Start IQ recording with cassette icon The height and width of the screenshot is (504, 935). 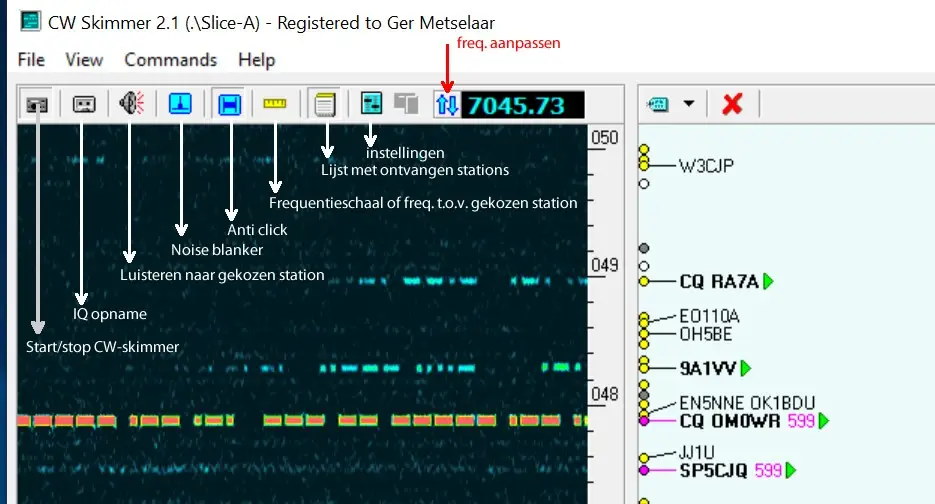click(84, 104)
